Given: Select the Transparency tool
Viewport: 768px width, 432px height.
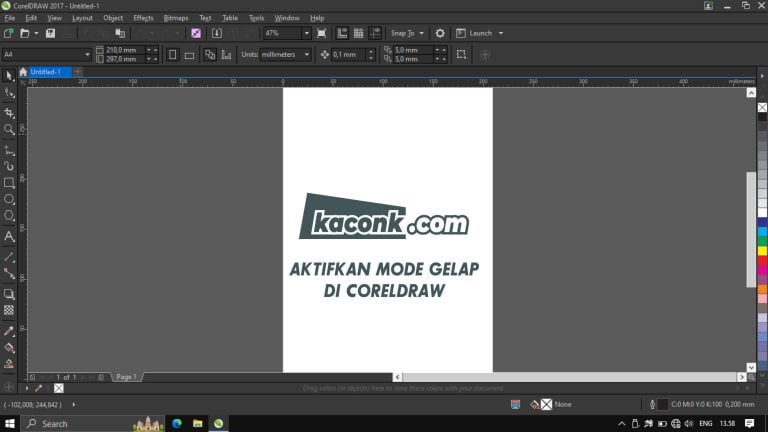Looking at the screenshot, I should click(x=9, y=310).
